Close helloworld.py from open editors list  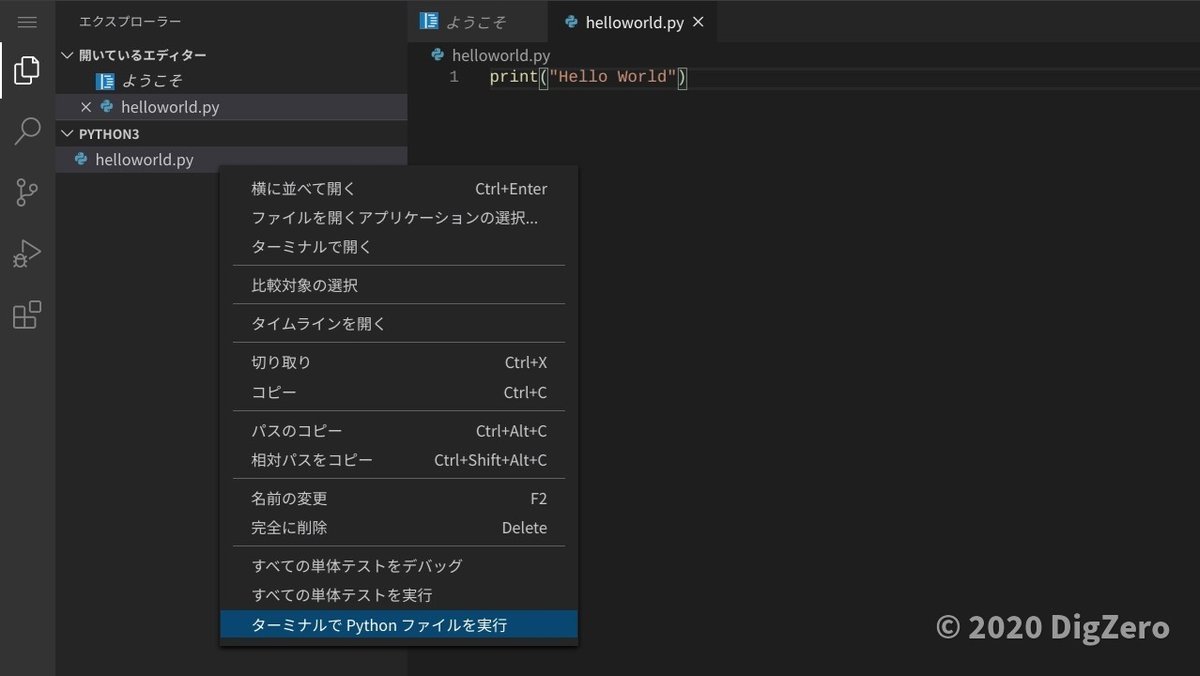pyautogui.click(x=86, y=107)
